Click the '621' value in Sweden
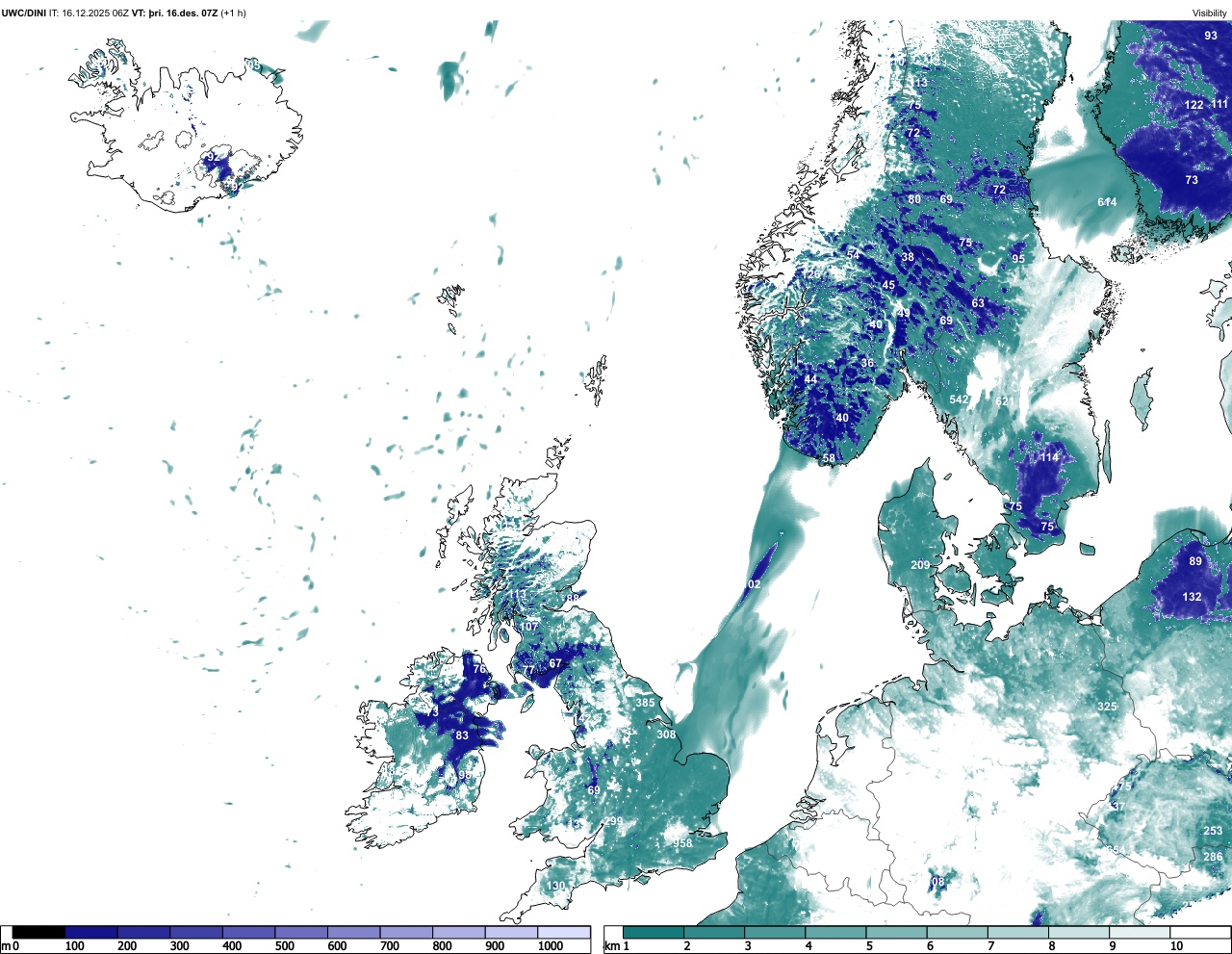This screenshot has height=954, width=1232. point(1005,401)
